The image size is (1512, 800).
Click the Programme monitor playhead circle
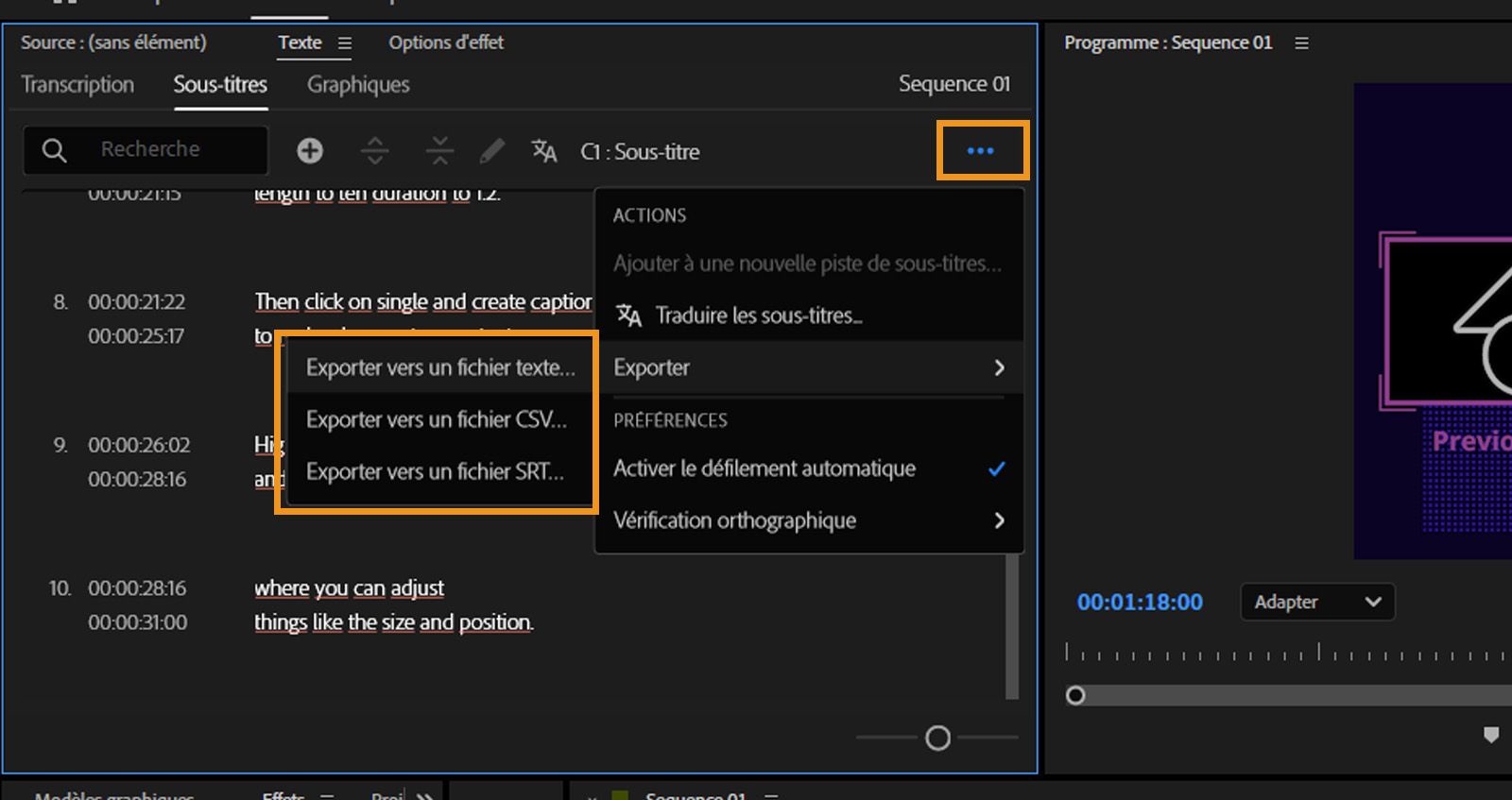click(1075, 696)
